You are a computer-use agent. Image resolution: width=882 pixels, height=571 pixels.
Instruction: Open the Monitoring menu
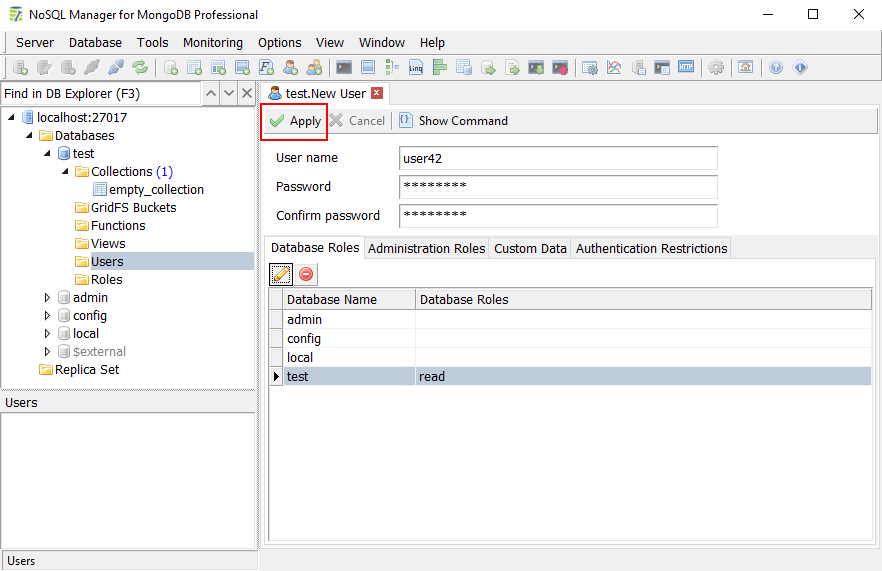pos(212,43)
